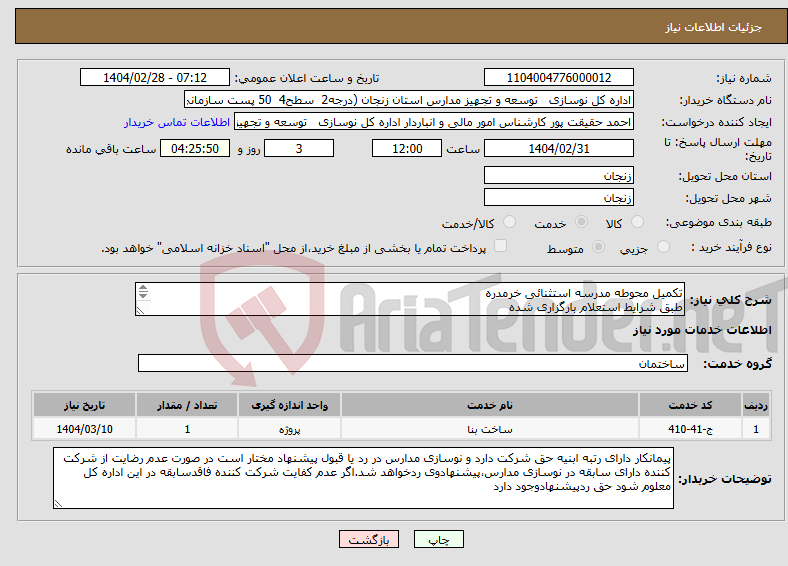
Task: Click the ایجاد کننده درخواست field
Action: coord(434,122)
